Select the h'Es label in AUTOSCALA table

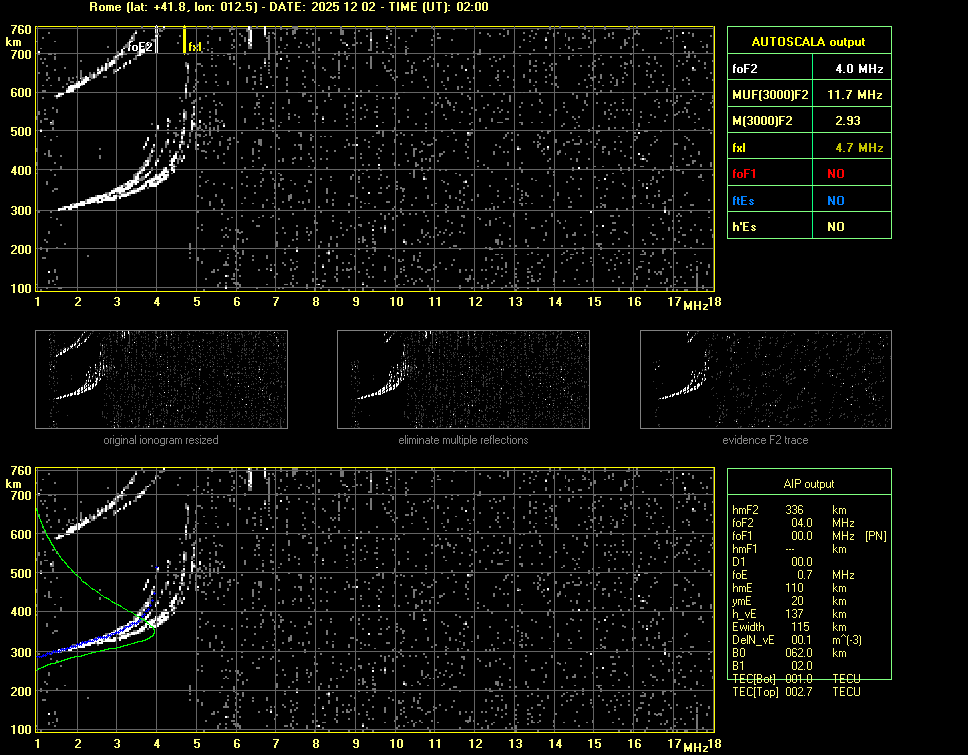tap(743, 227)
